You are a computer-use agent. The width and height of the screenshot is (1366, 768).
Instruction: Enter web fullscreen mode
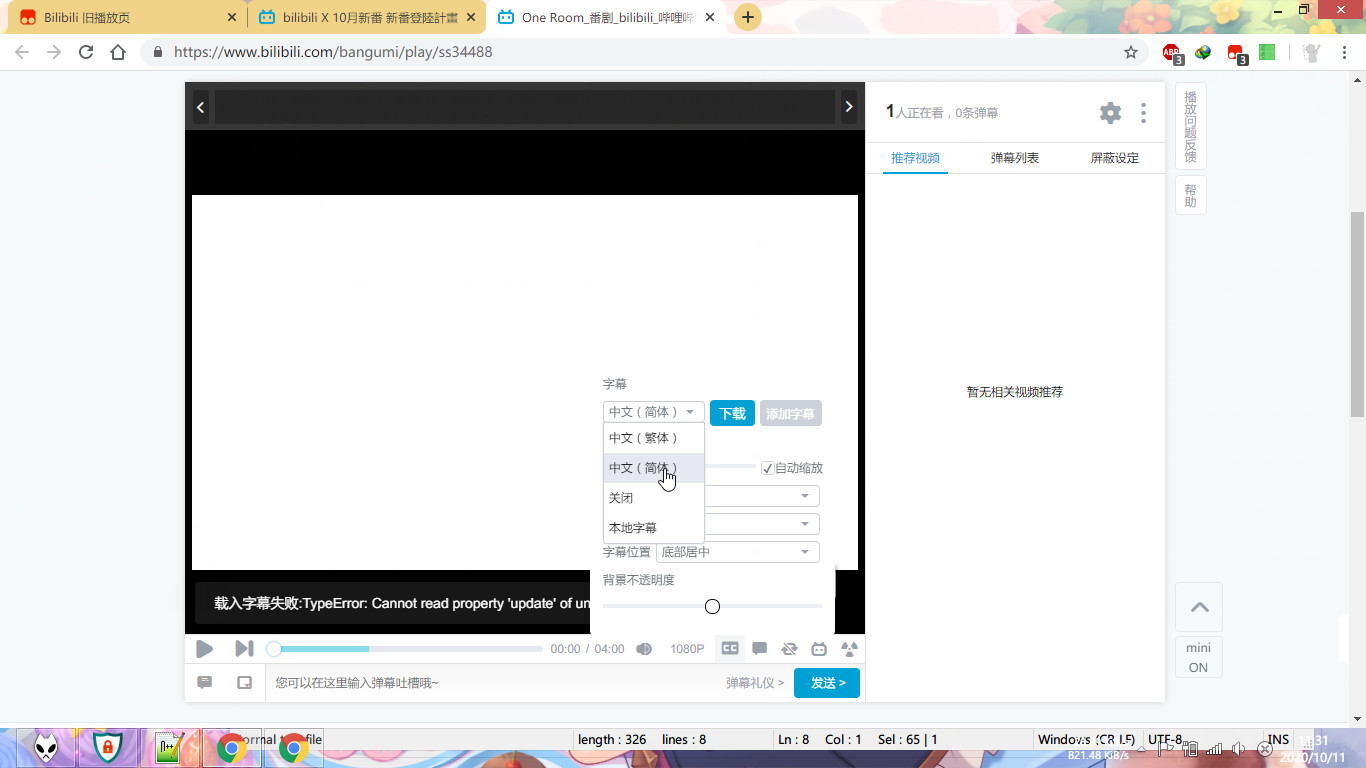[819, 648]
